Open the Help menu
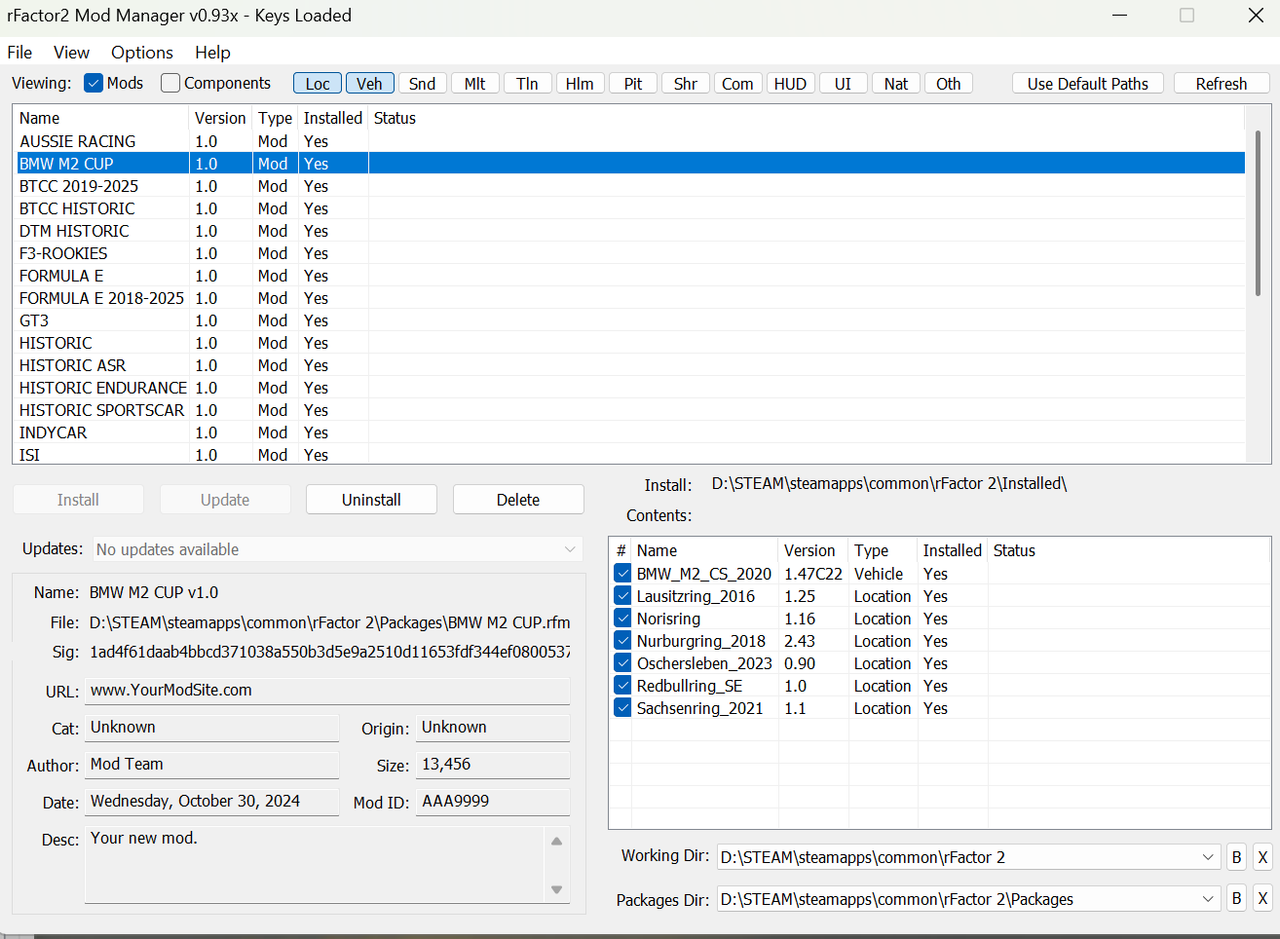 [212, 52]
